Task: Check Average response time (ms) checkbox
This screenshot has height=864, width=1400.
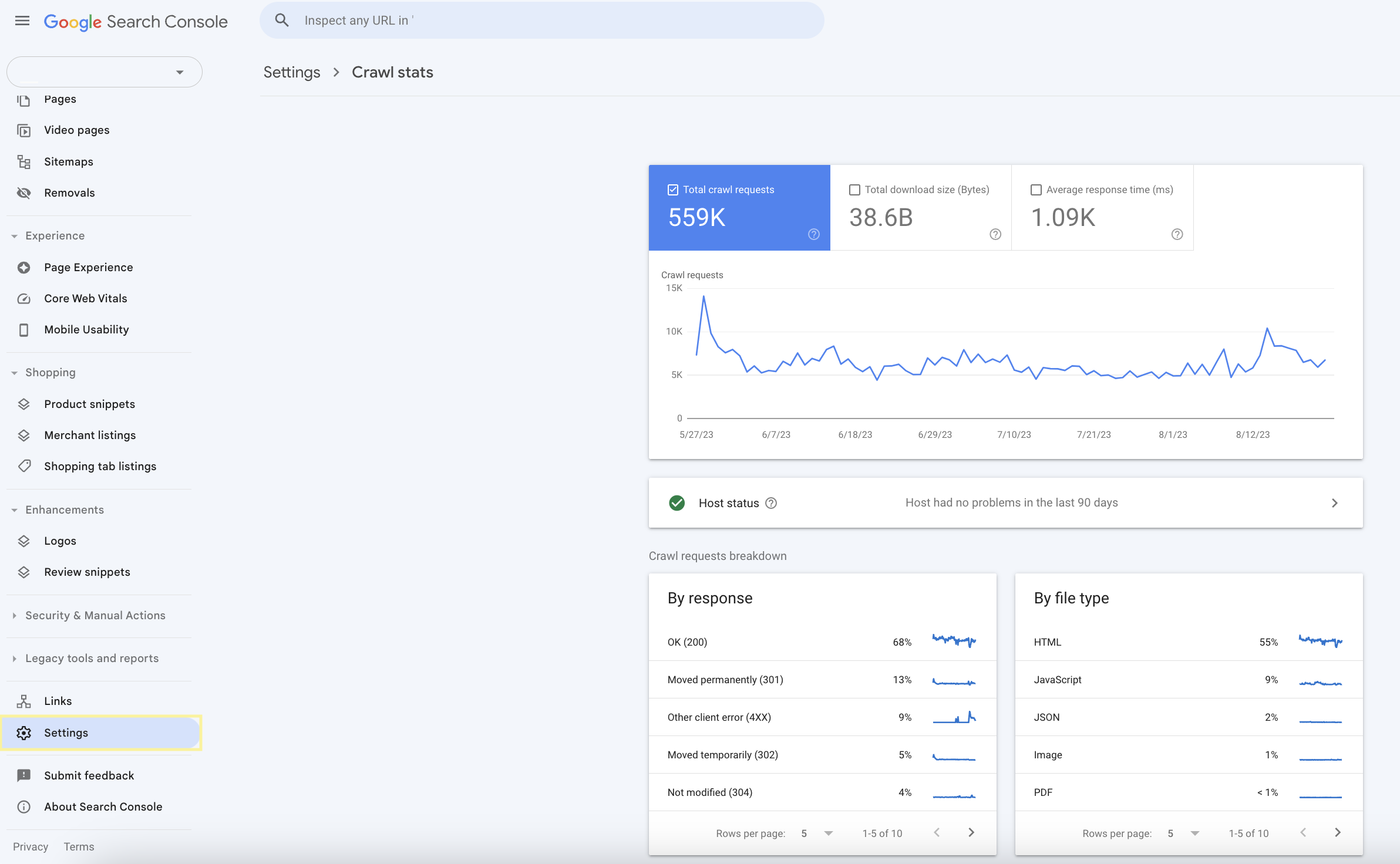Action: (1036, 190)
